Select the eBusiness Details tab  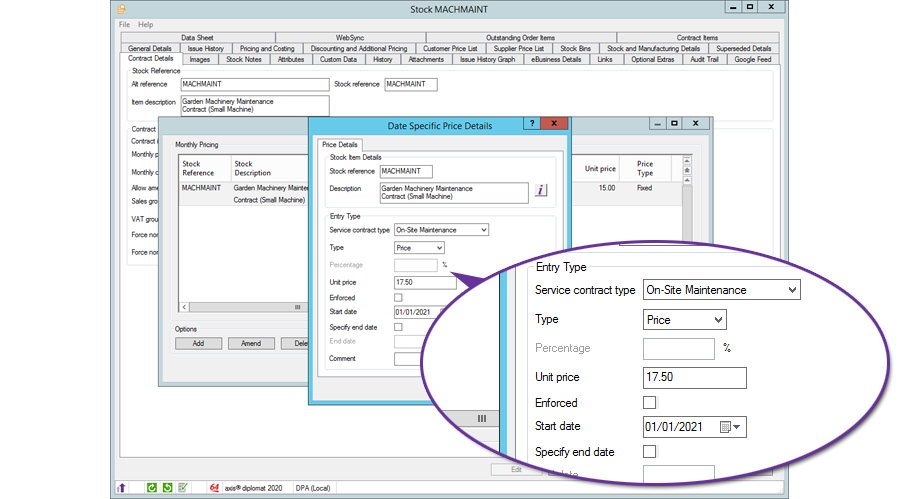point(556,60)
